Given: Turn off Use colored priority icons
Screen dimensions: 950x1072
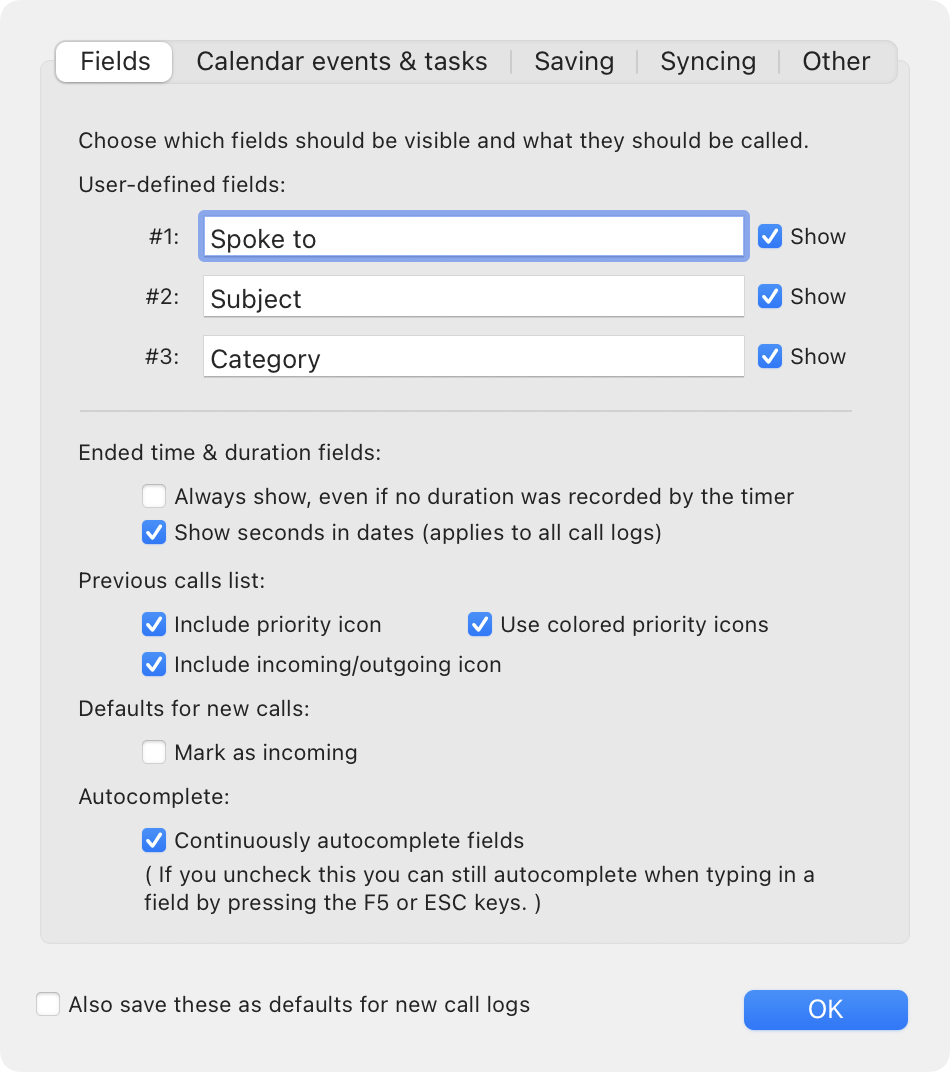Looking at the screenshot, I should [480, 626].
